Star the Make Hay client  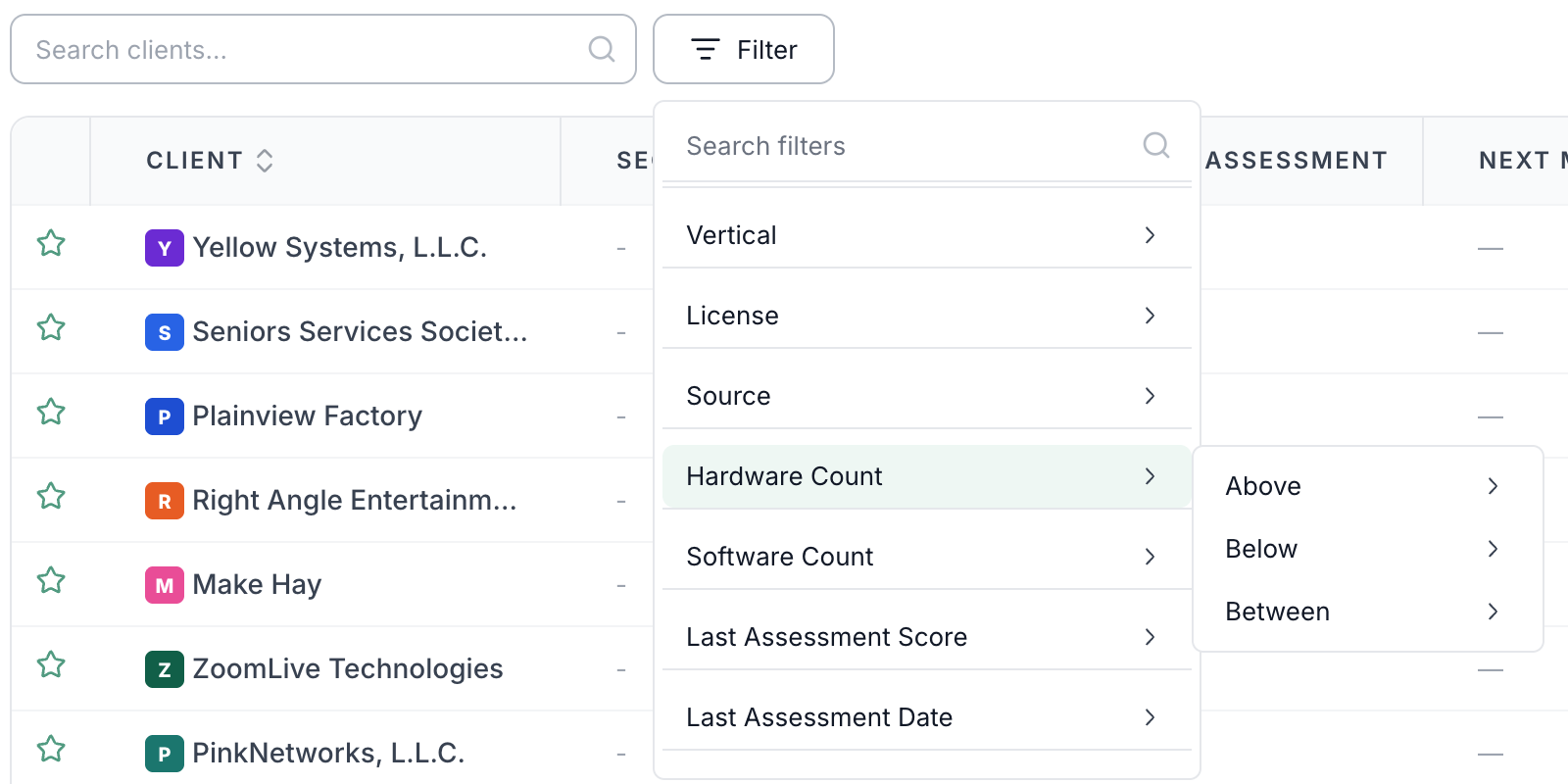click(51, 580)
